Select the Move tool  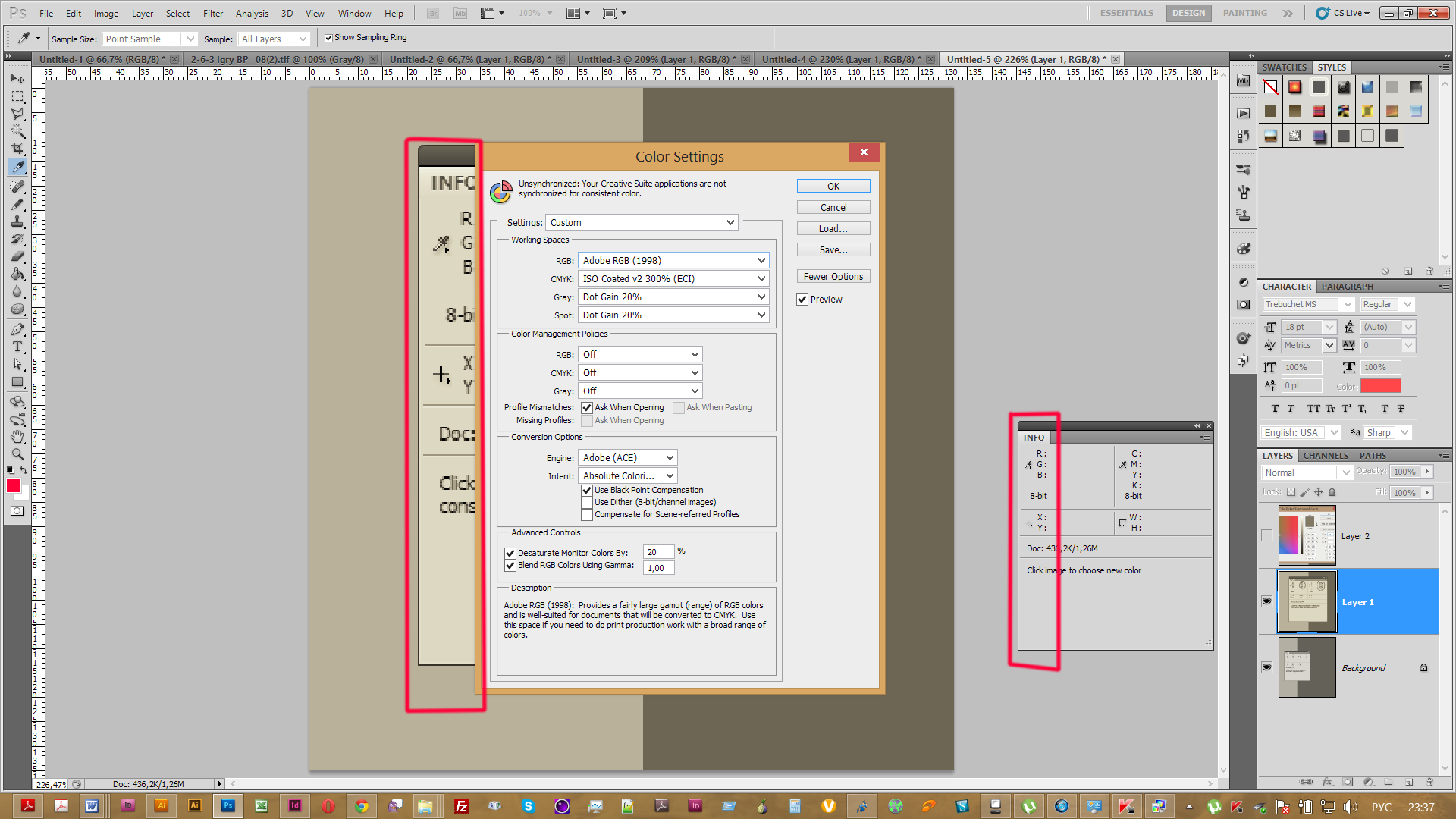(17, 78)
